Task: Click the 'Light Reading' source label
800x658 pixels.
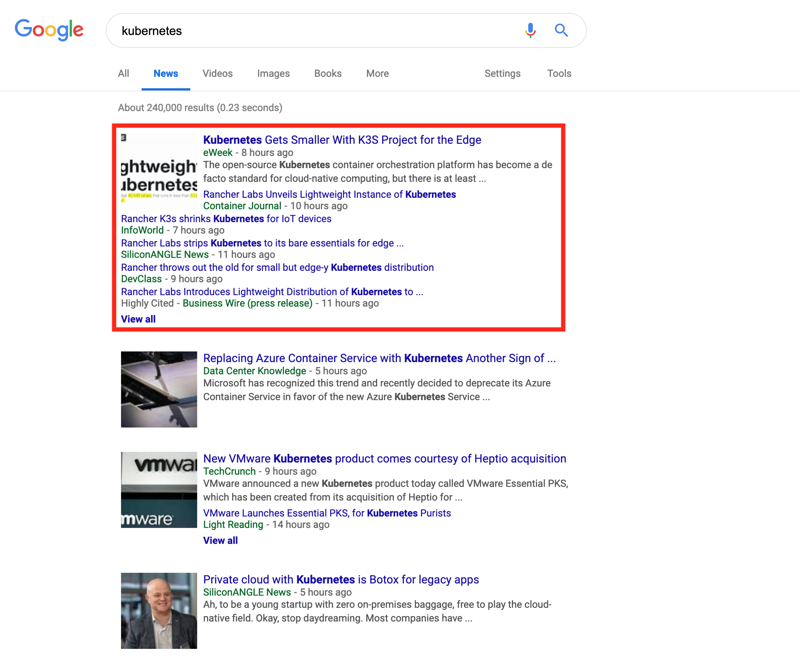Action: coord(233,524)
